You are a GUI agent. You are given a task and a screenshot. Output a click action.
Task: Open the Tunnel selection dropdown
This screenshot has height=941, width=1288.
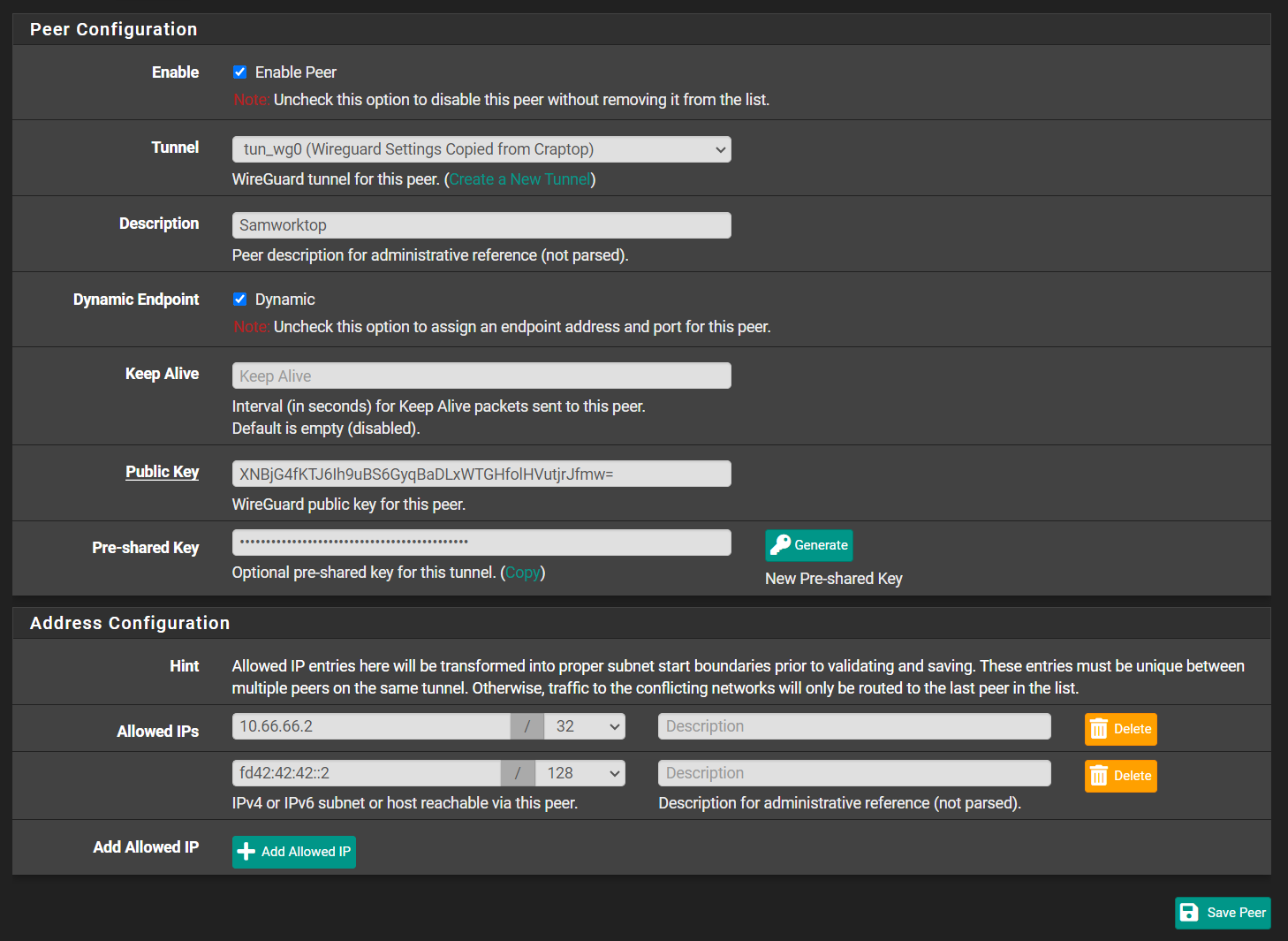click(x=481, y=149)
